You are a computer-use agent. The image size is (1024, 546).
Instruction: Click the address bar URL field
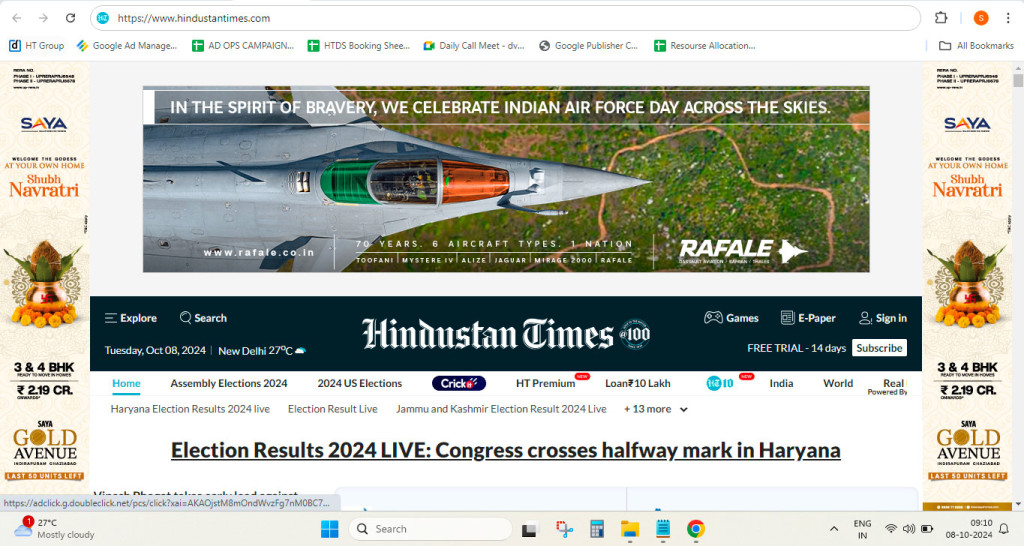coord(505,18)
